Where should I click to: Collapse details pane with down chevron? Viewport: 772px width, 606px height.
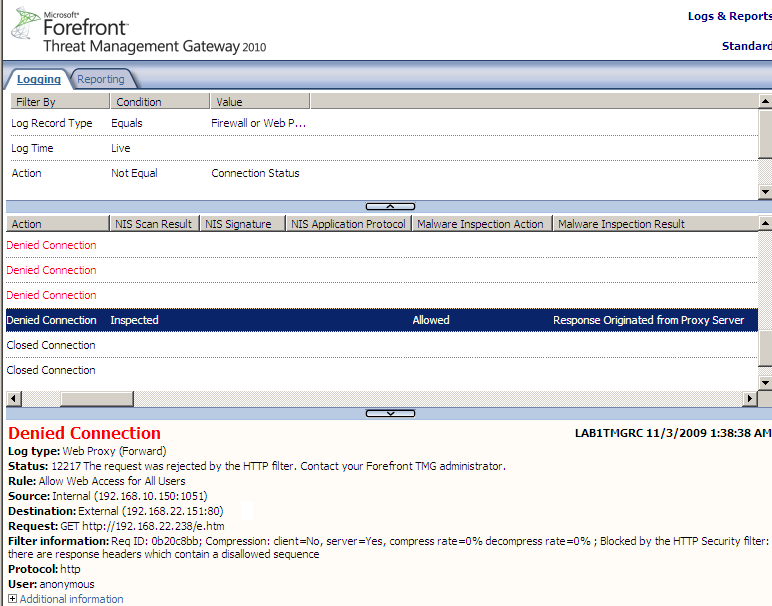[x=390, y=414]
